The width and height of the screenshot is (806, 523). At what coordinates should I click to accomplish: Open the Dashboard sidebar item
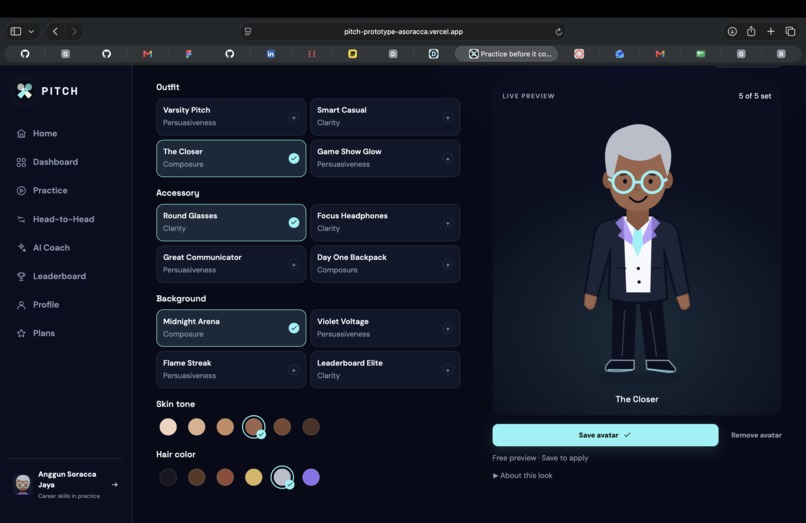click(47, 162)
